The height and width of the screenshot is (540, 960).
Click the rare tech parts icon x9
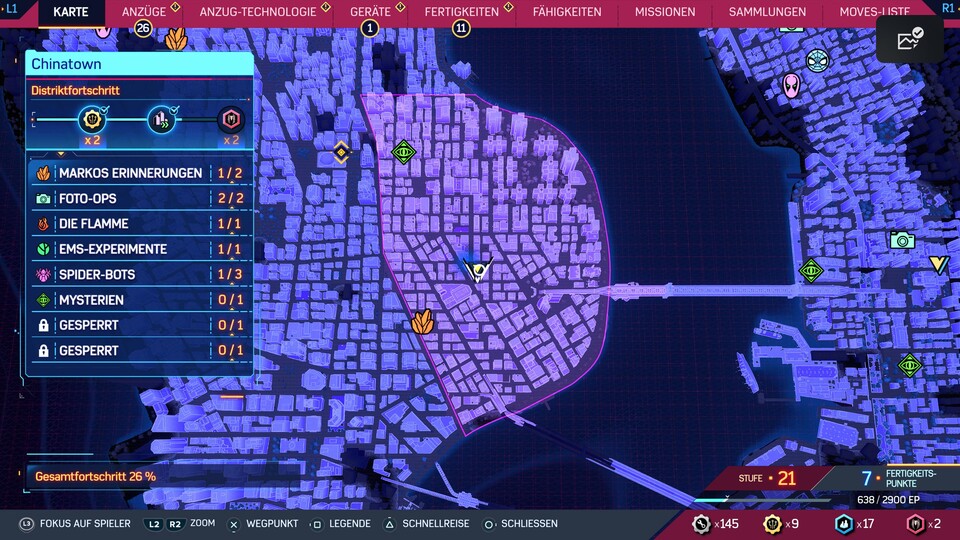coord(773,524)
